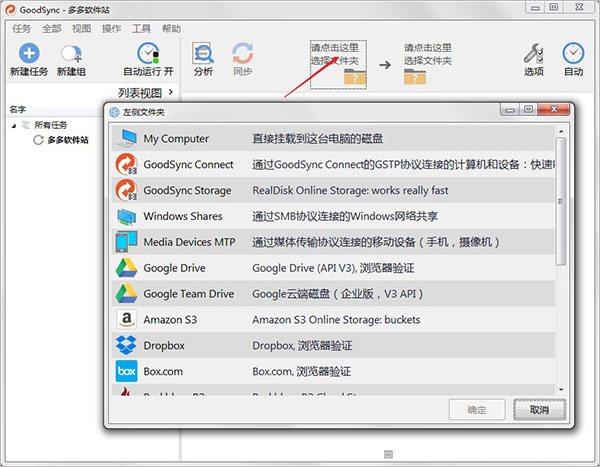The height and width of the screenshot is (467, 600).
Task: Click the 分析 (Analyze) toolbar icon
Action: click(x=203, y=53)
